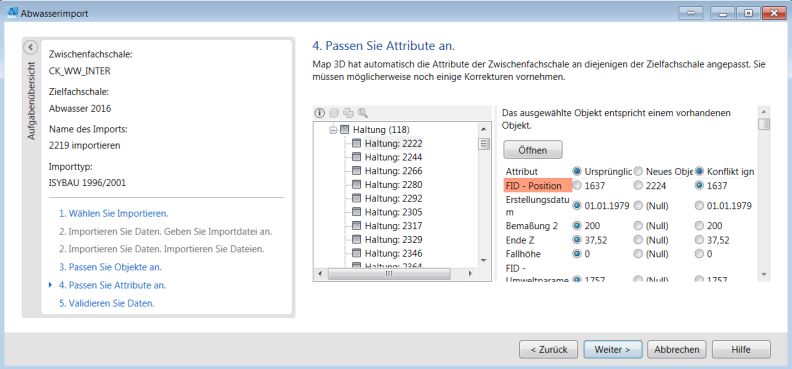Click the magnifier zoom icon above the tree

(362, 113)
